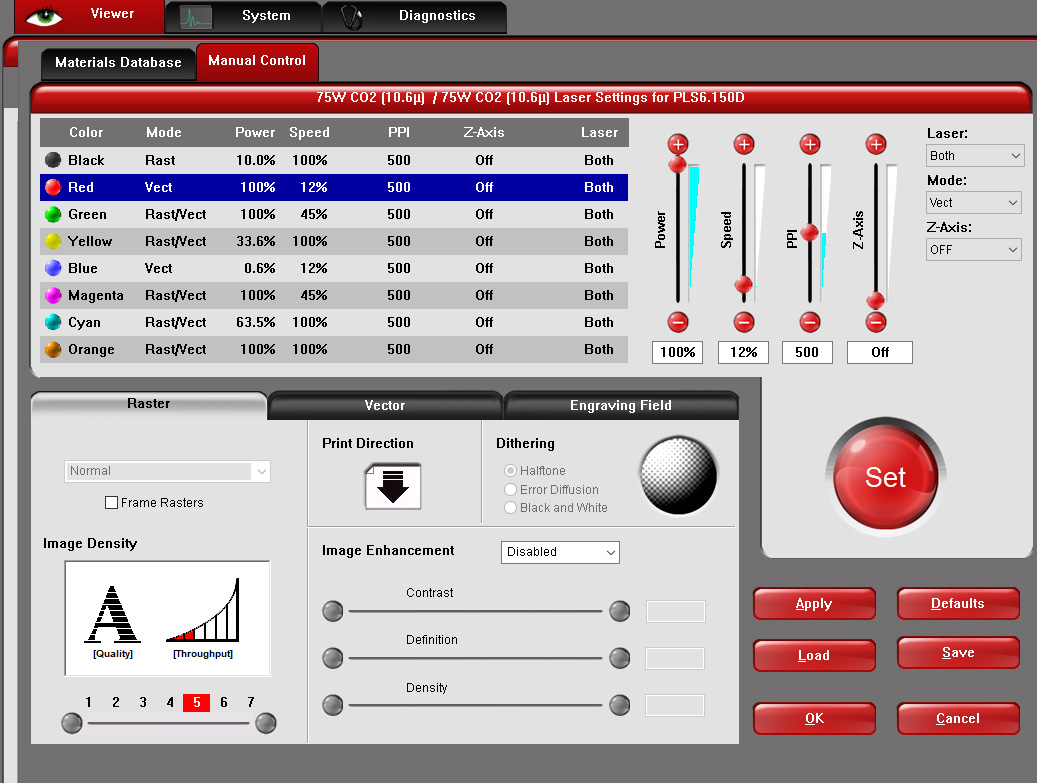1037x783 pixels.
Task: Click the PPI slider handle
Action: pyautogui.click(x=809, y=233)
